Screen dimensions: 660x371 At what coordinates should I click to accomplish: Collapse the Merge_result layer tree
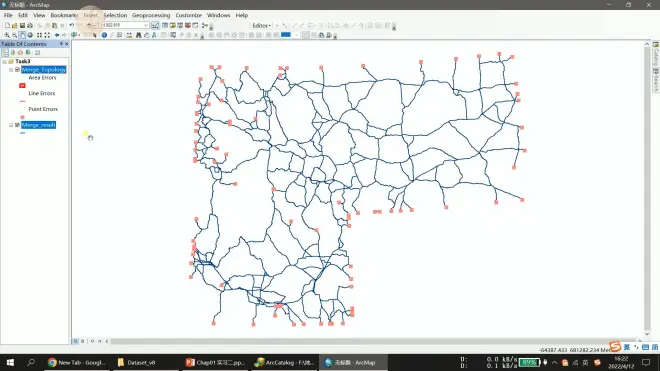11,125
